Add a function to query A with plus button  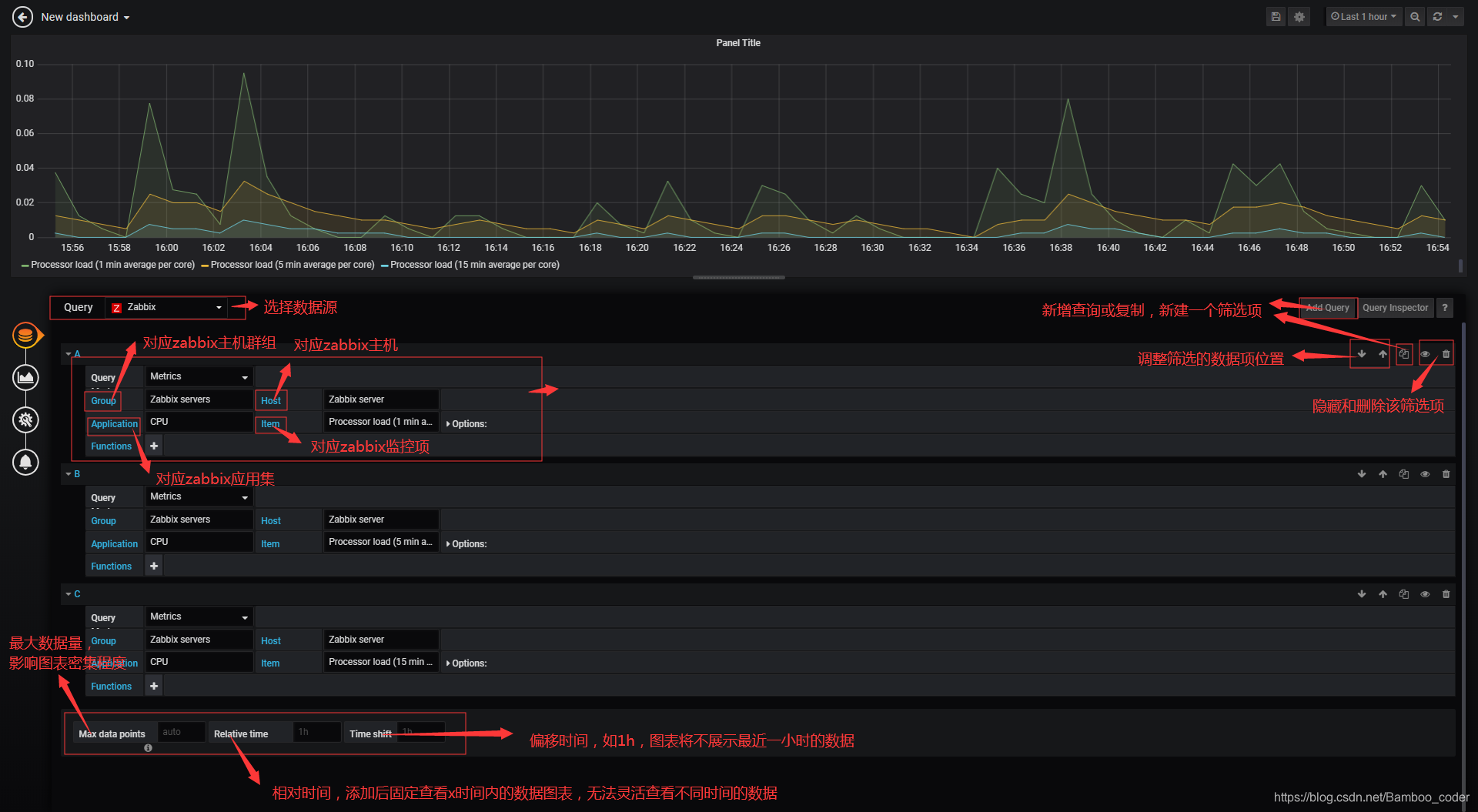(x=154, y=446)
